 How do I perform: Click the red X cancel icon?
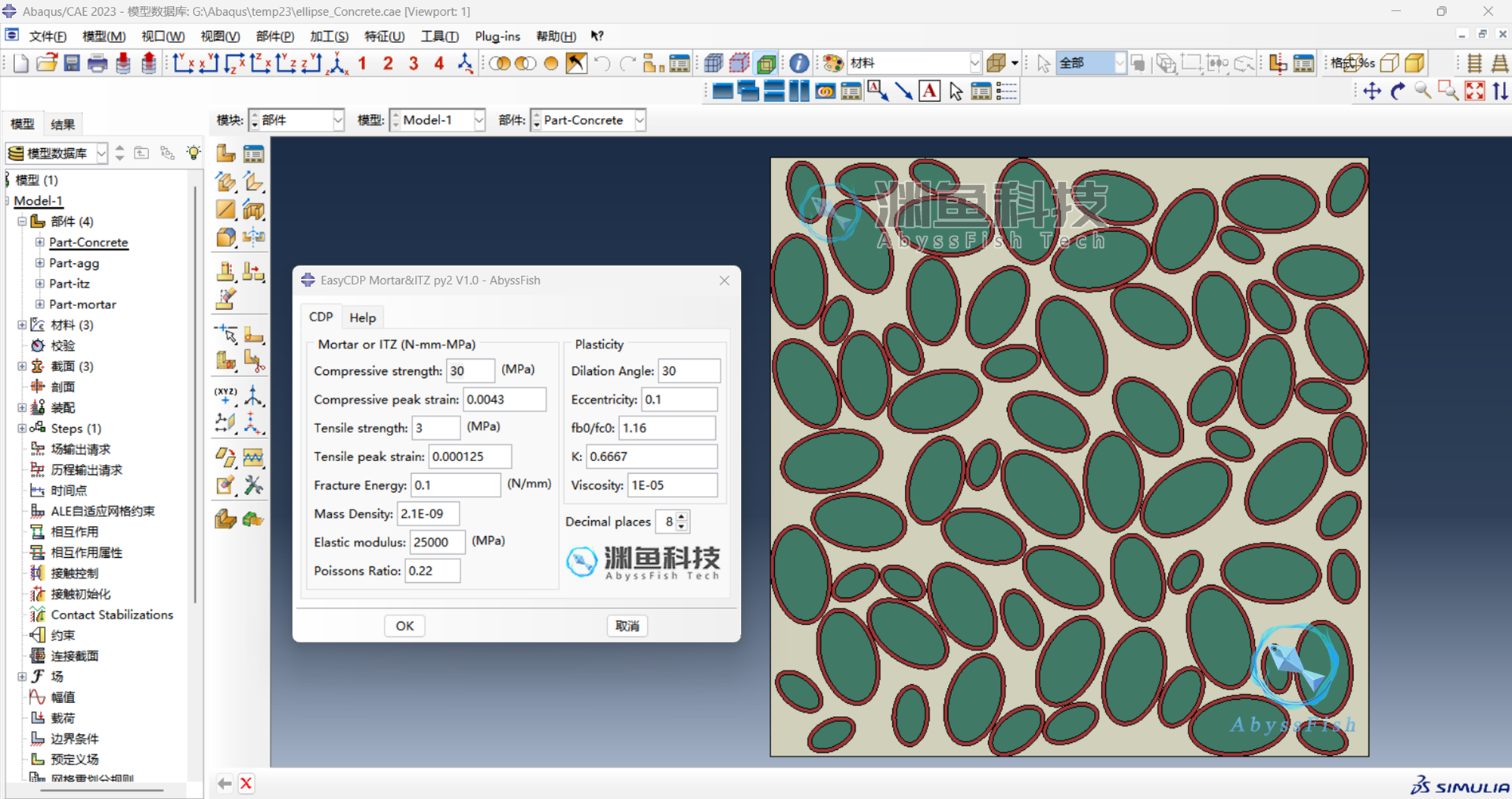pos(246,783)
